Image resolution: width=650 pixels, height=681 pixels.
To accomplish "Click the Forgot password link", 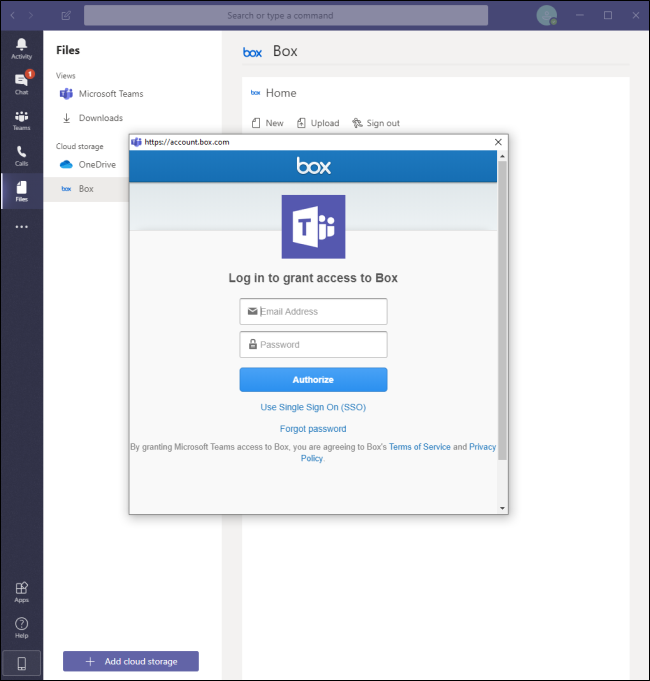I will (313, 429).
